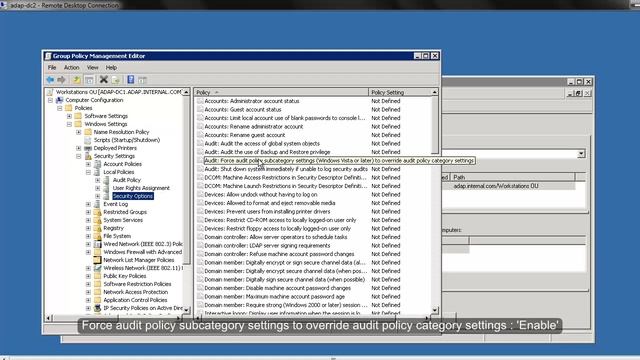The width and height of the screenshot is (640, 360).
Task: Sort by the Policy Setting column header
Action: pos(400,92)
